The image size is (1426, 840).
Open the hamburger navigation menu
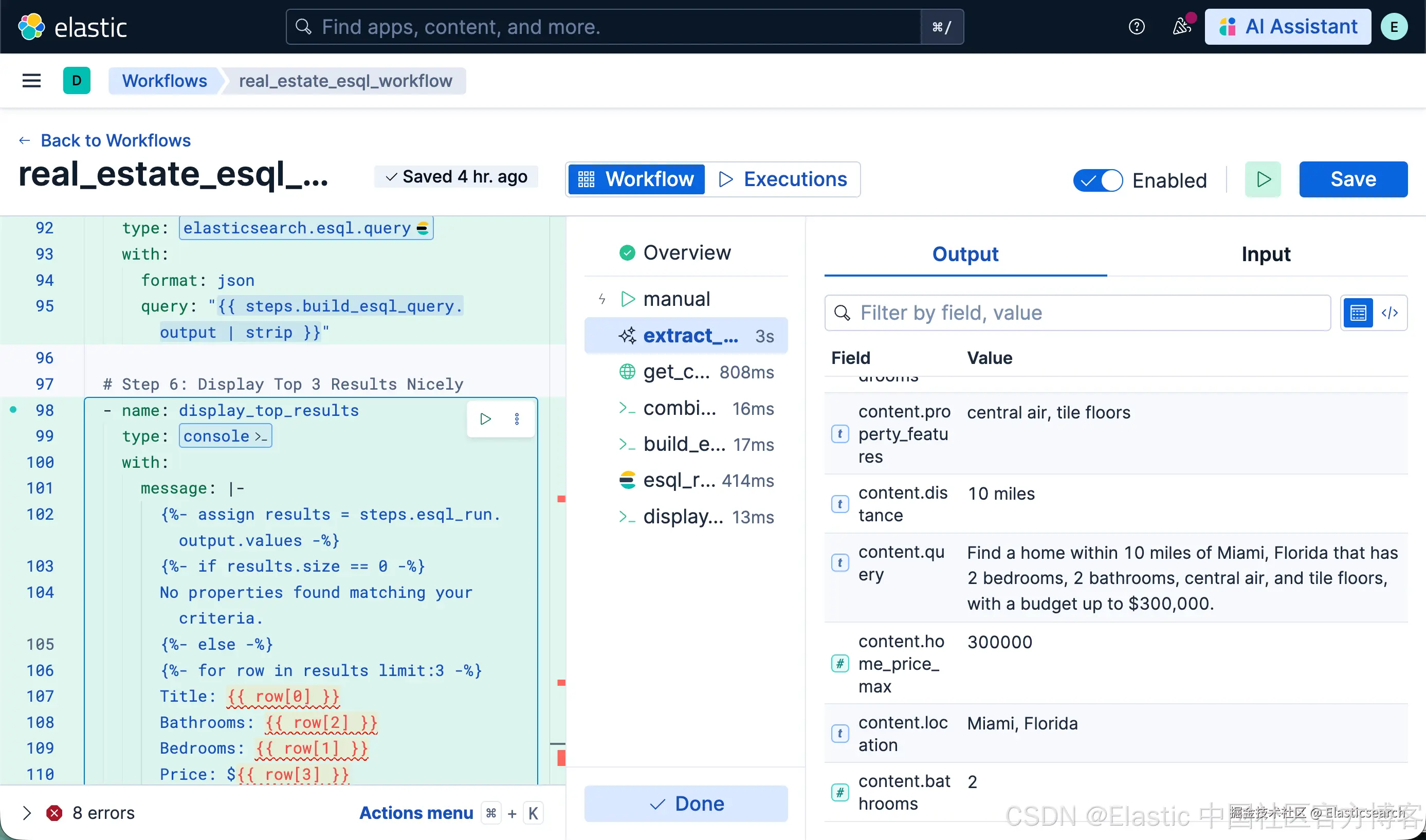coord(32,81)
